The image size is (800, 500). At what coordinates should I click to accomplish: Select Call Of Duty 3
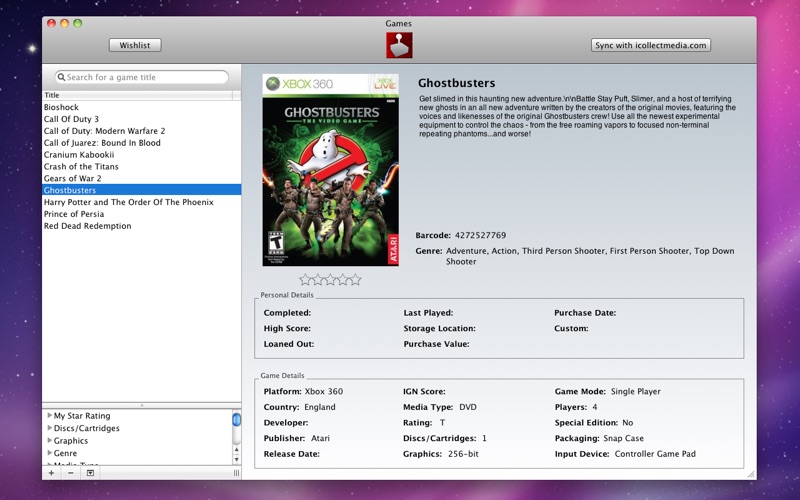coord(141,119)
